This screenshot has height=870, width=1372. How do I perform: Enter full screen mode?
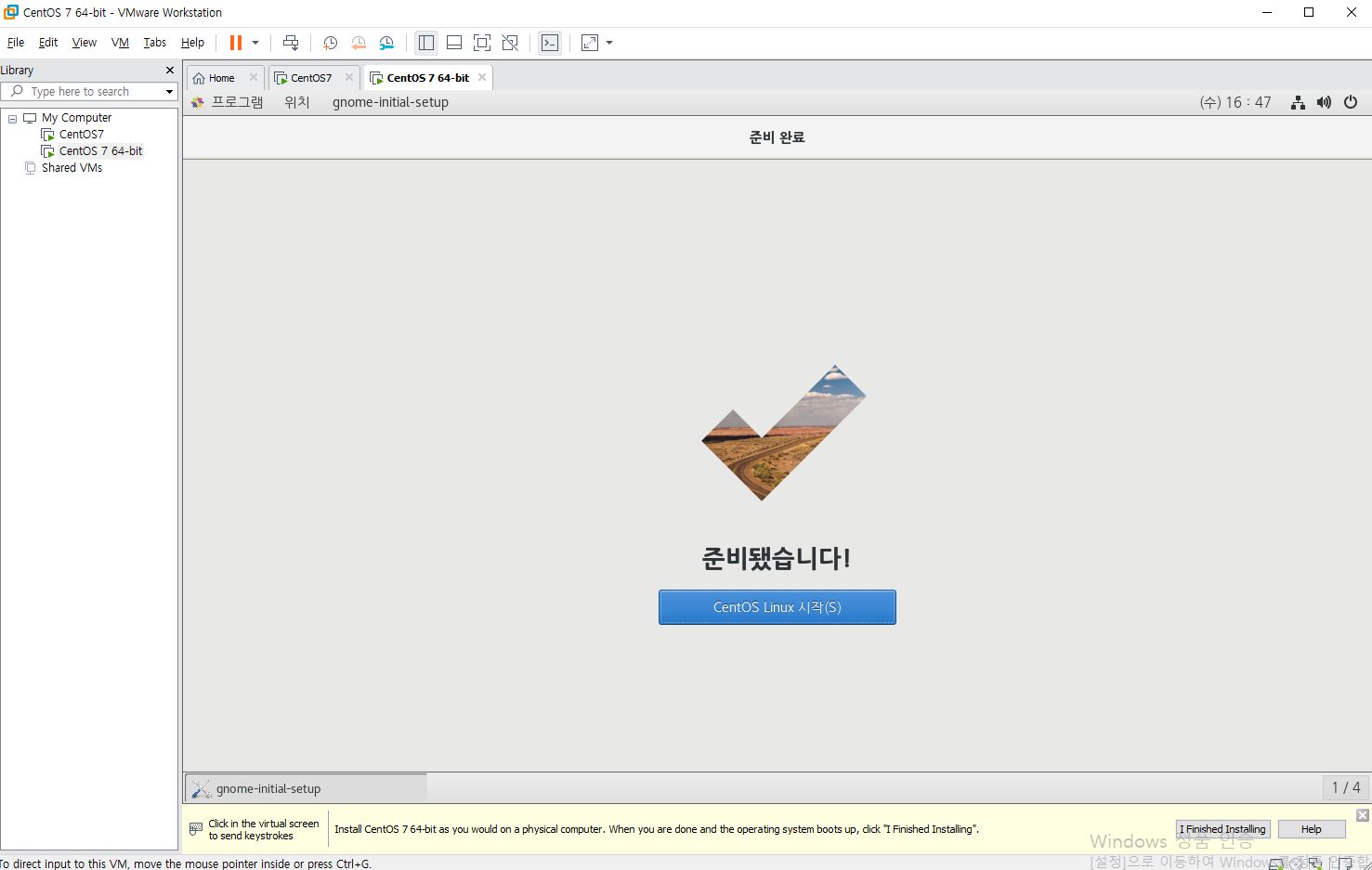click(x=482, y=43)
